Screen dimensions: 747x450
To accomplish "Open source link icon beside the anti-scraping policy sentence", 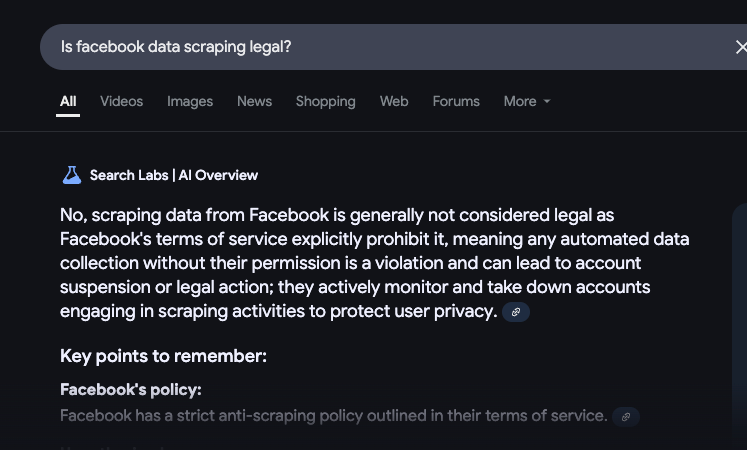I will pos(626,417).
